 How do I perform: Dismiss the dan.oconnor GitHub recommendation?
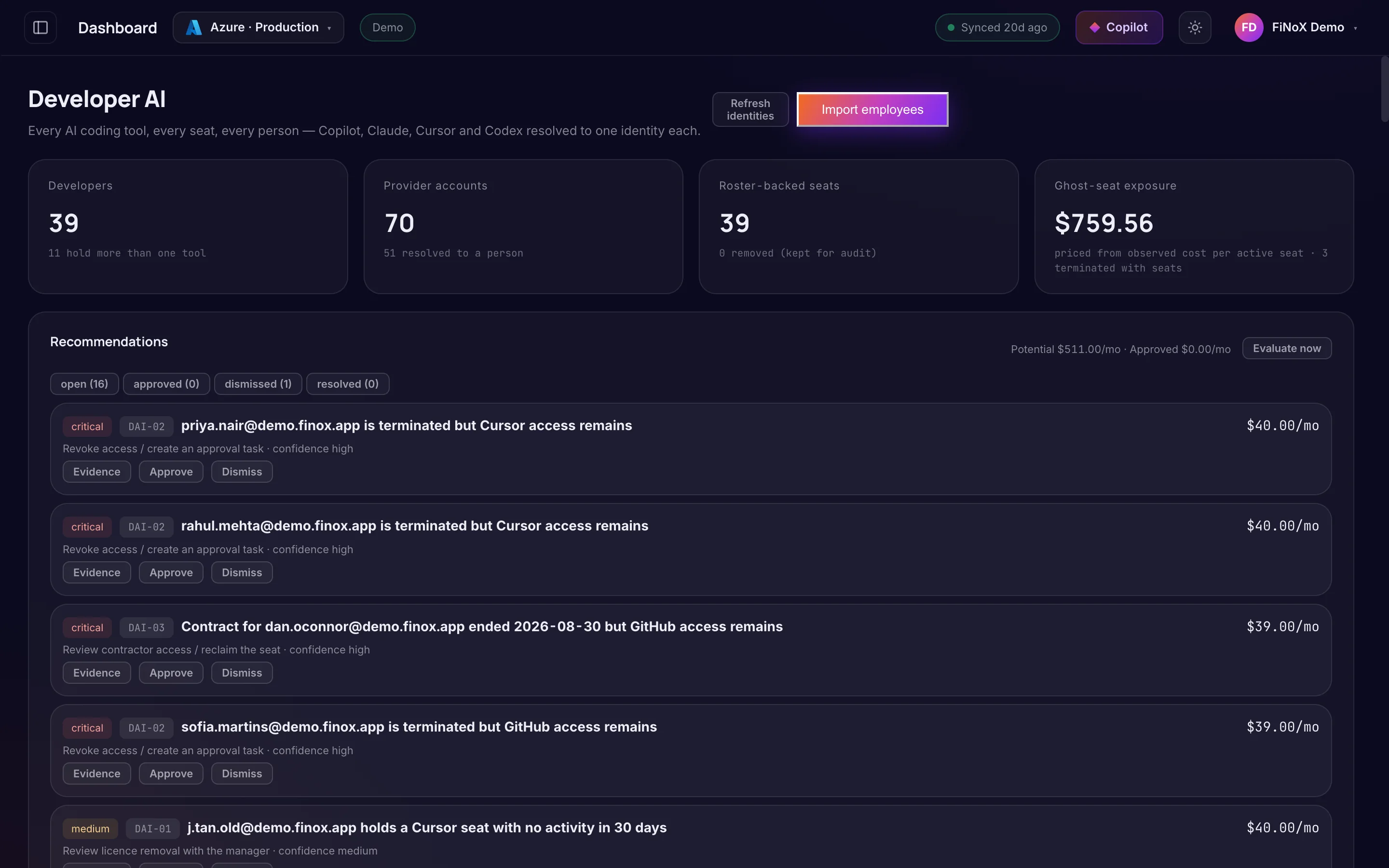242,673
